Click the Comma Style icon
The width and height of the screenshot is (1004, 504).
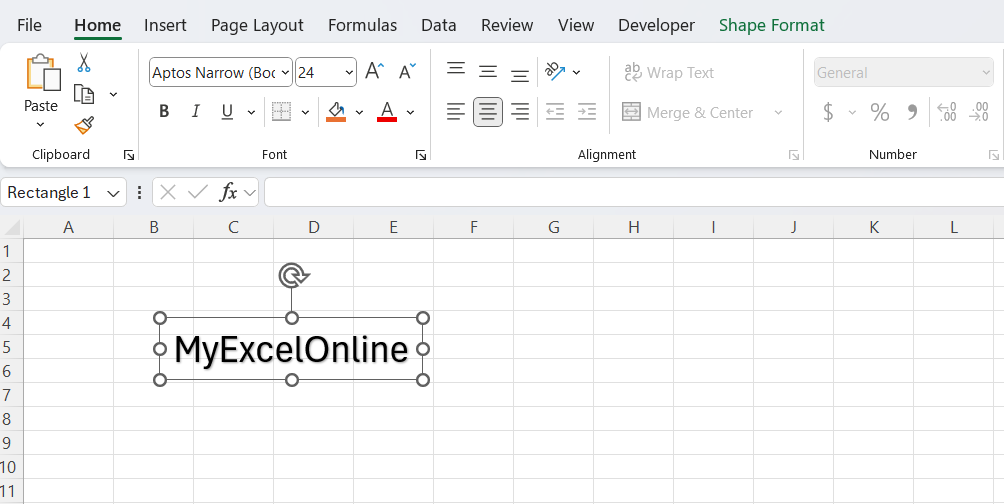click(x=912, y=112)
